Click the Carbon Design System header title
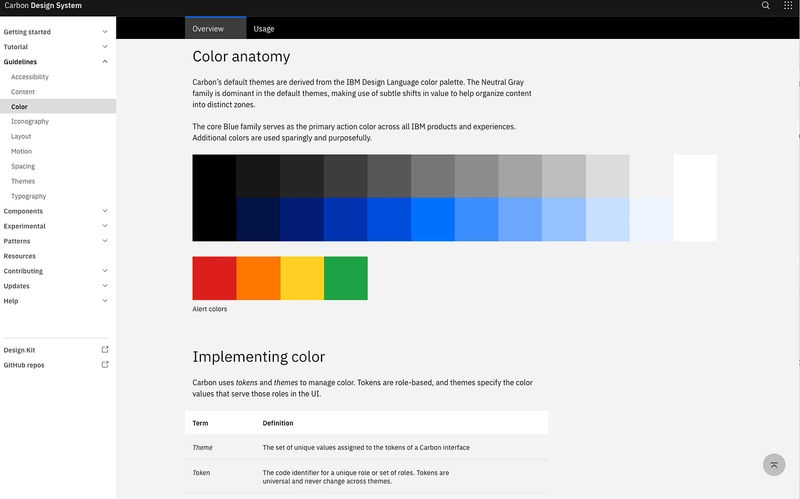 [43, 6]
